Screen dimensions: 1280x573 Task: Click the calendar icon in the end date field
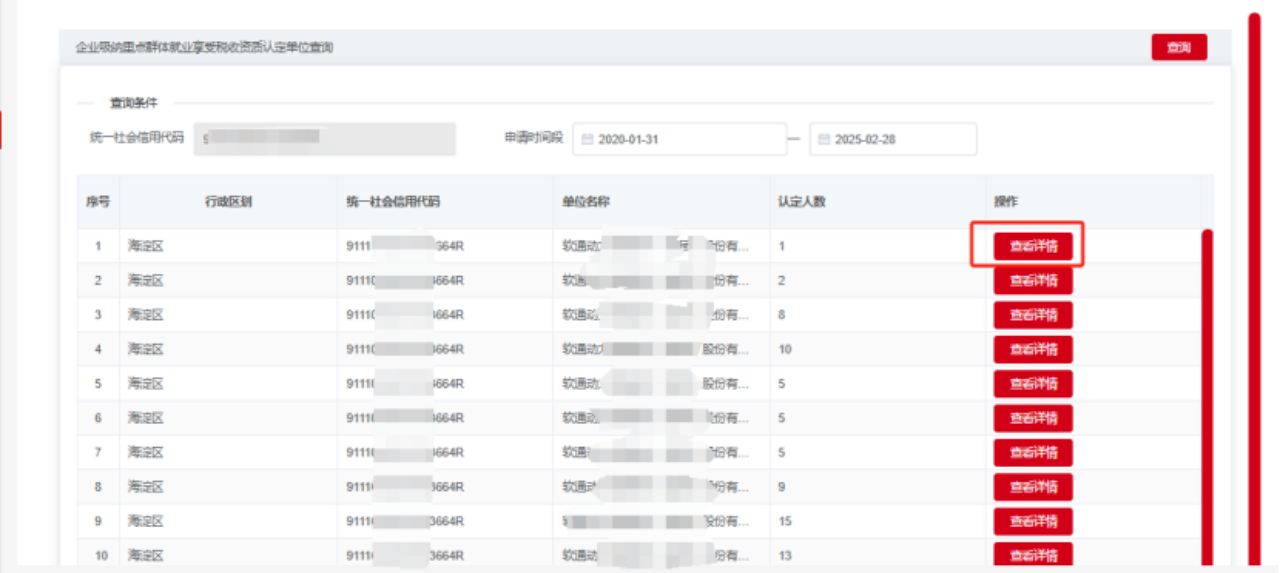click(824, 139)
